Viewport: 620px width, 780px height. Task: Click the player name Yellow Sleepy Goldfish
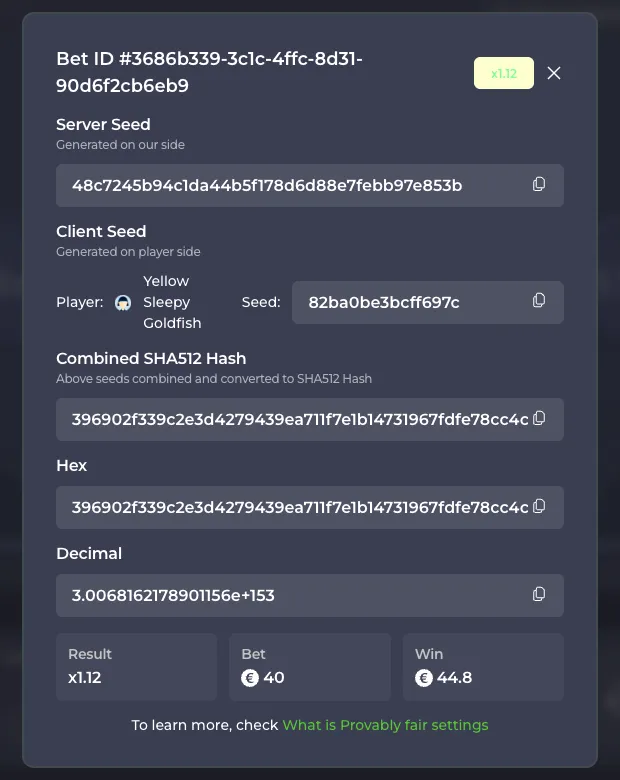pyautogui.click(x=172, y=302)
